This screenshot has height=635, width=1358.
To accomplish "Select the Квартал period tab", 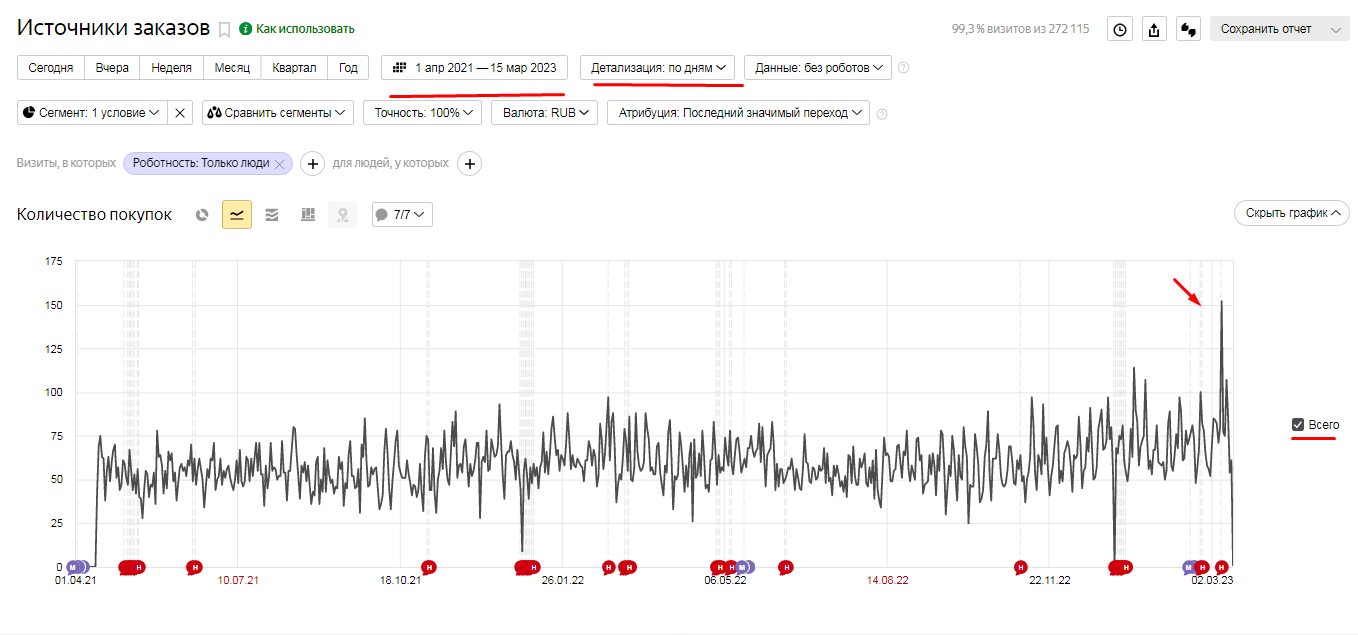I will pos(294,67).
